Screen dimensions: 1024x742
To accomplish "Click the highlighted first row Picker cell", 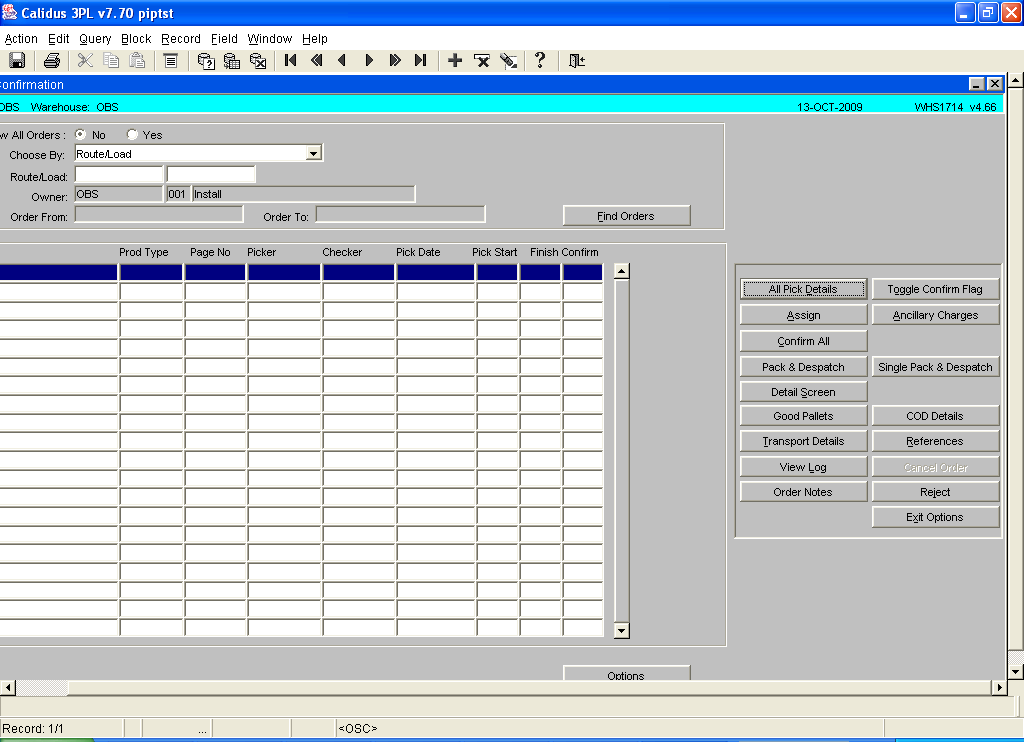I will [284, 272].
